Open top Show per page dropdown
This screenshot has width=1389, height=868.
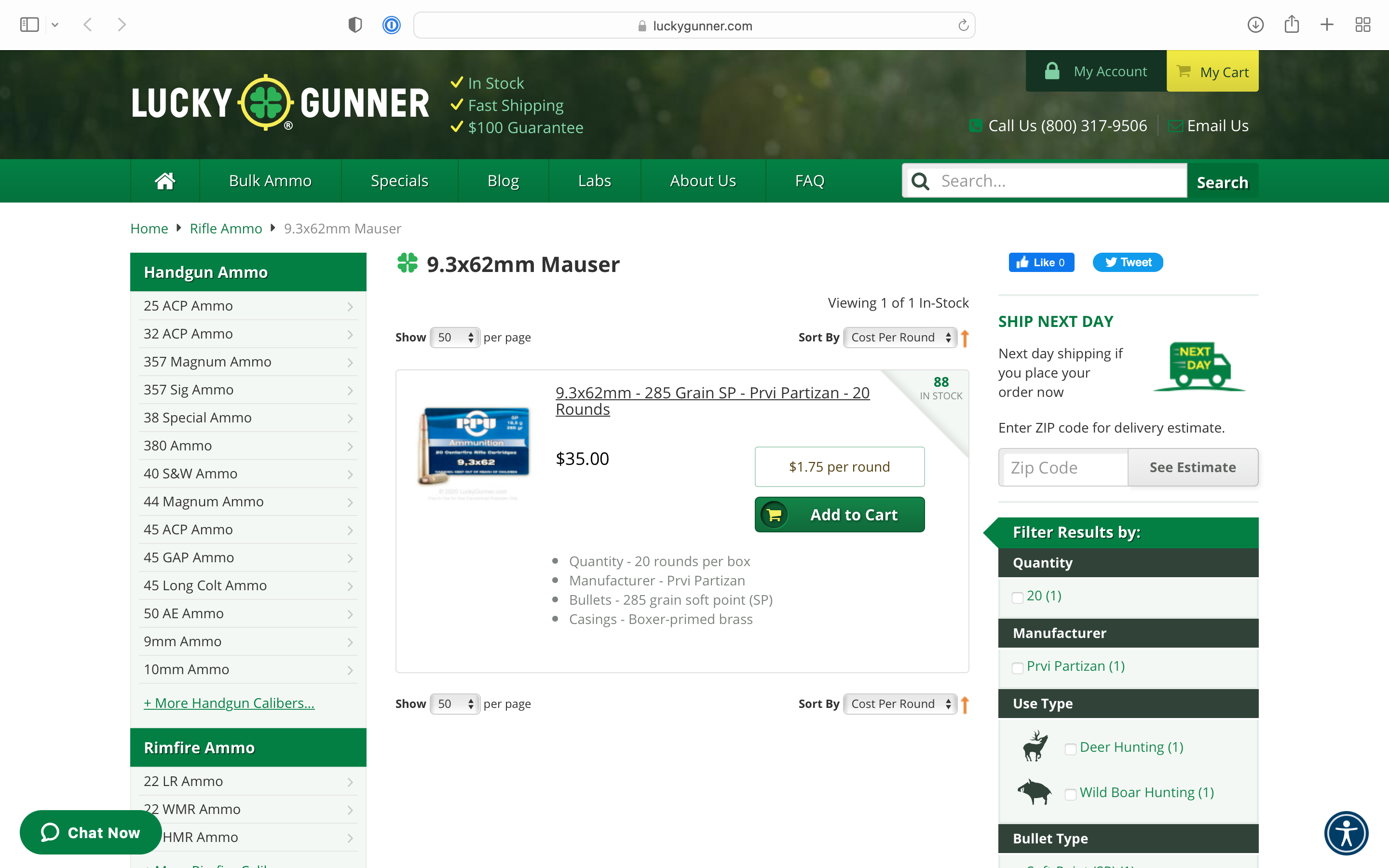(455, 338)
